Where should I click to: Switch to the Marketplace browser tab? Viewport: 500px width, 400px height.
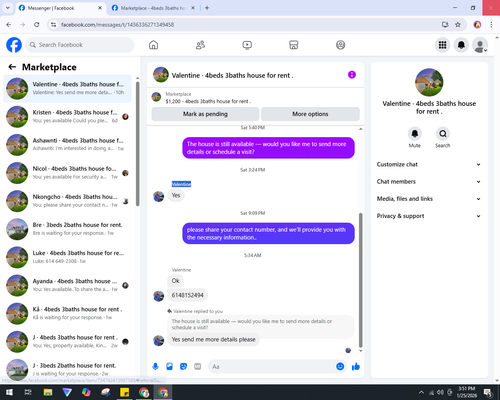[153, 8]
